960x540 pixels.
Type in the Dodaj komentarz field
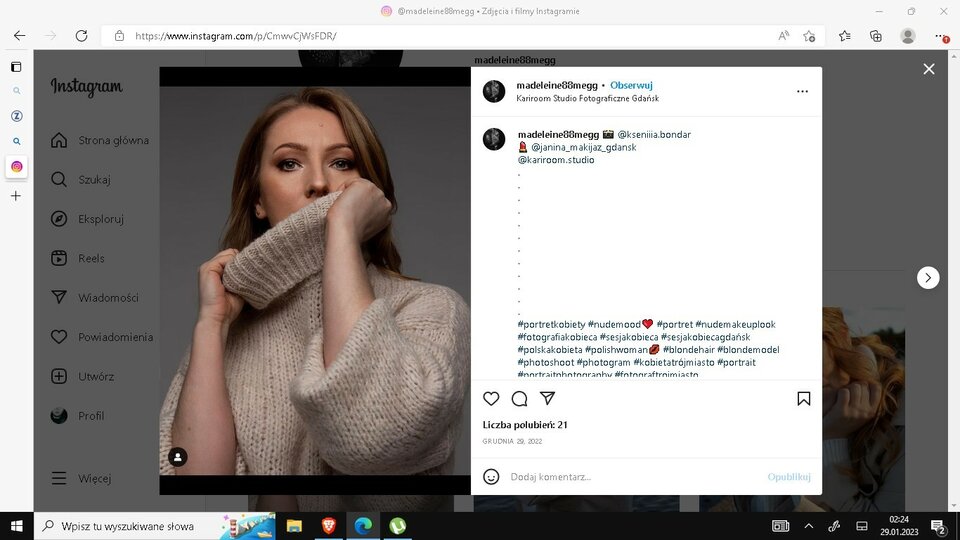coord(630,477)
